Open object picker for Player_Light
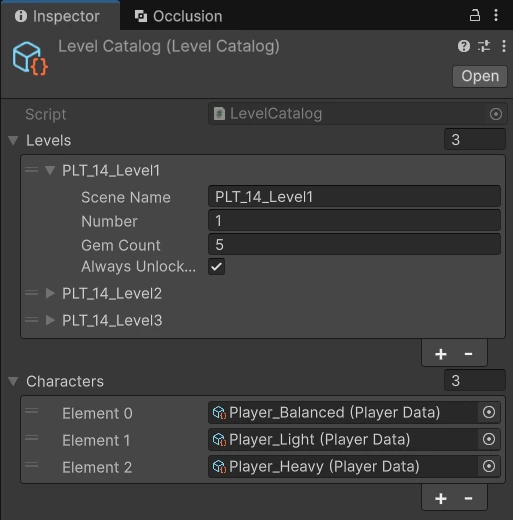Viewport: 513px width, 520px height. pos(489,439)
